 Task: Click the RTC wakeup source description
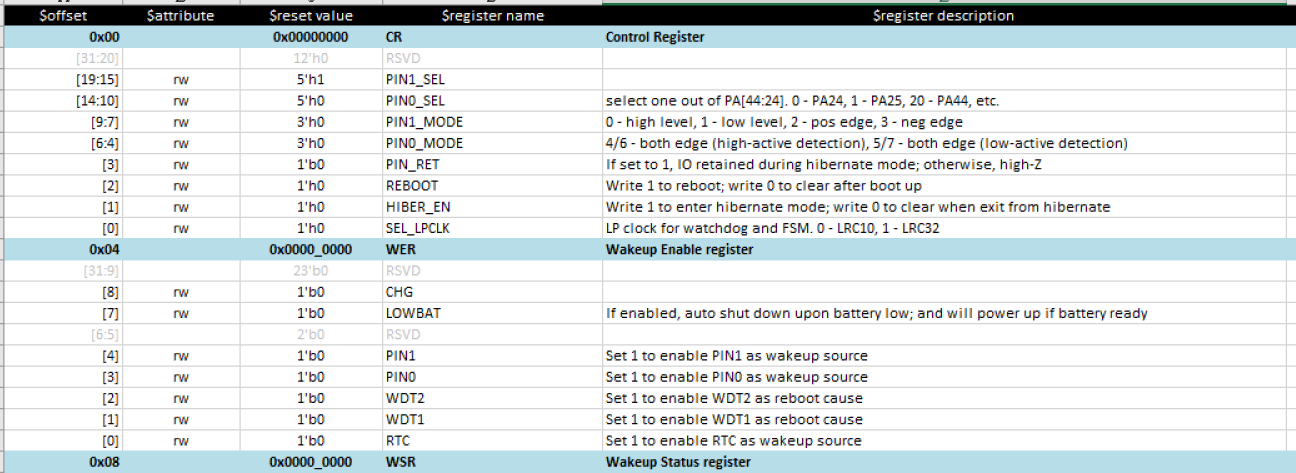click(733, 441)
